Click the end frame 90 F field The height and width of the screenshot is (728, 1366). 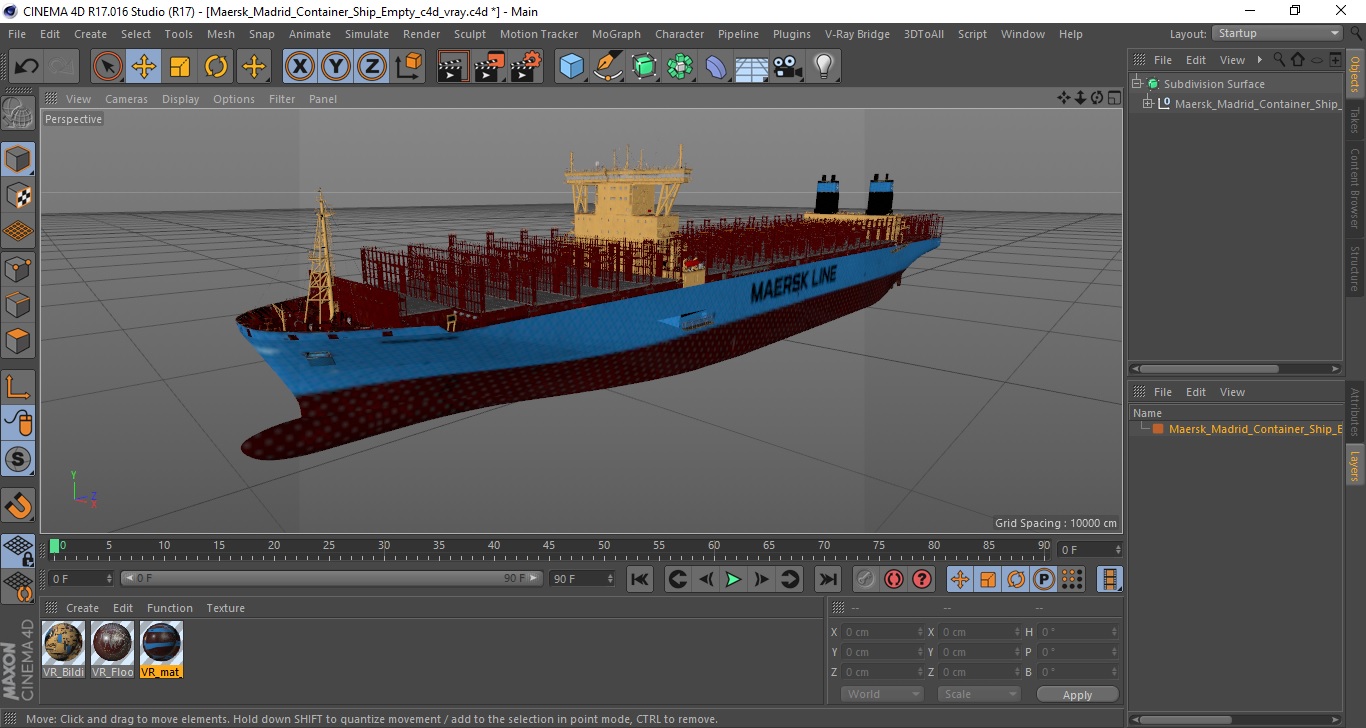(582, 578)
